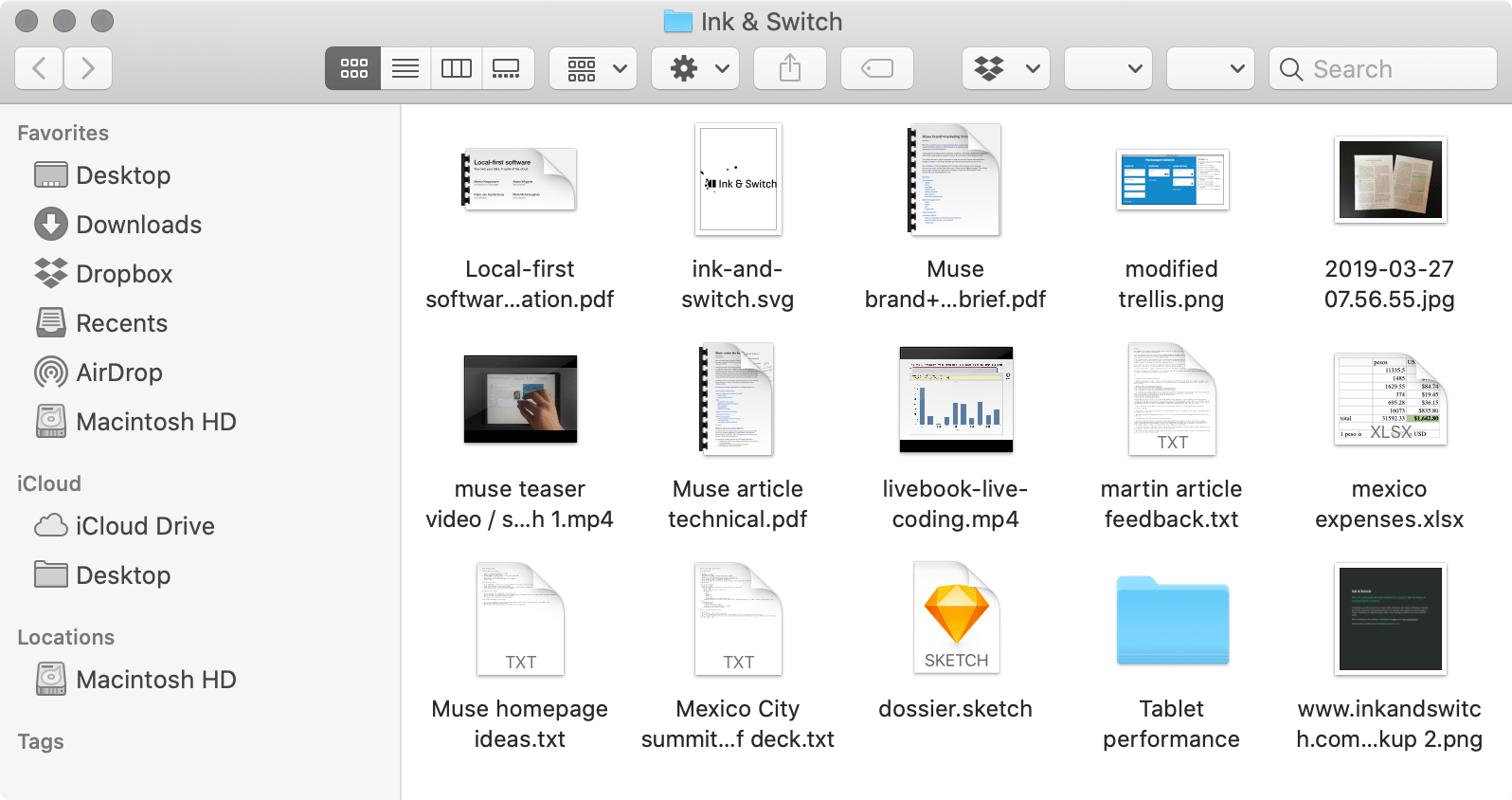Select the Muse article technical.pdf icon

click(737, 399)
